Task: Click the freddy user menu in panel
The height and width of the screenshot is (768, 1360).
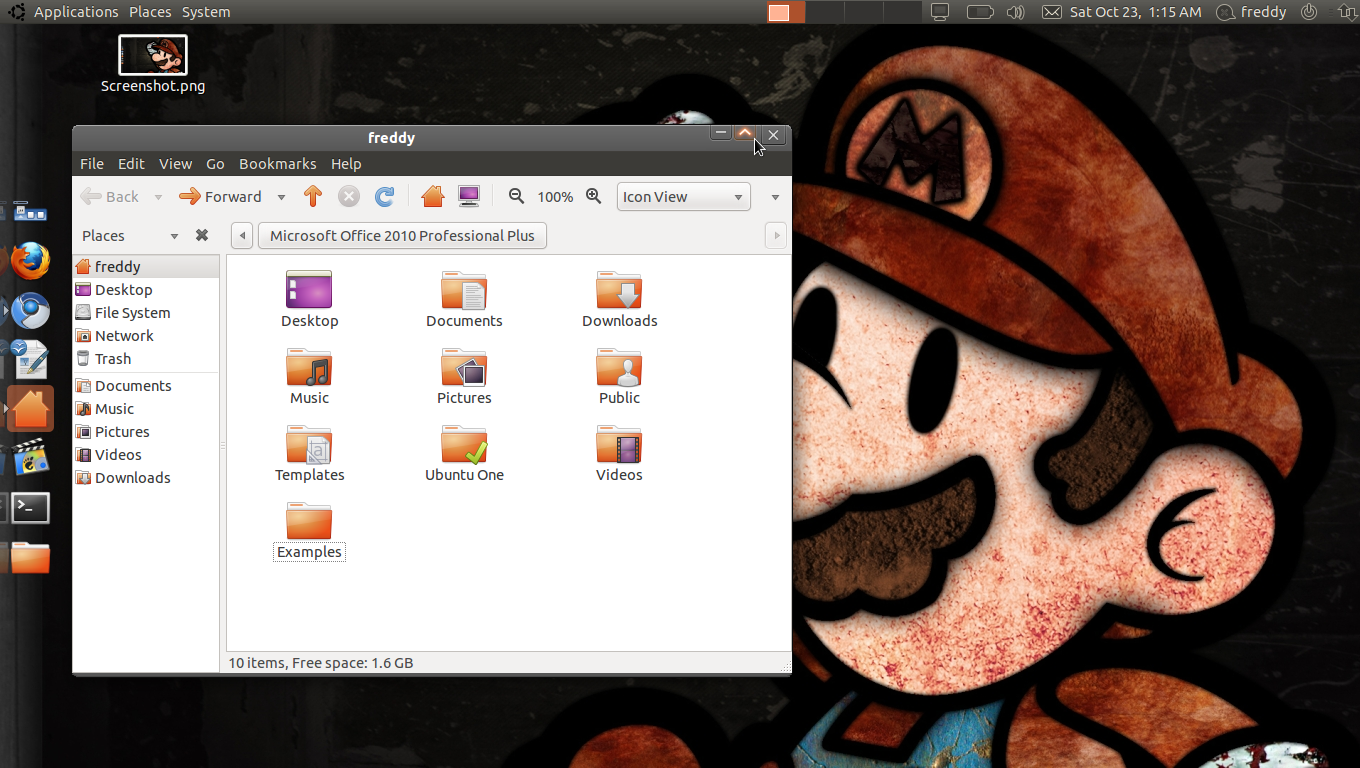Action: click(x=1252, y=12)
